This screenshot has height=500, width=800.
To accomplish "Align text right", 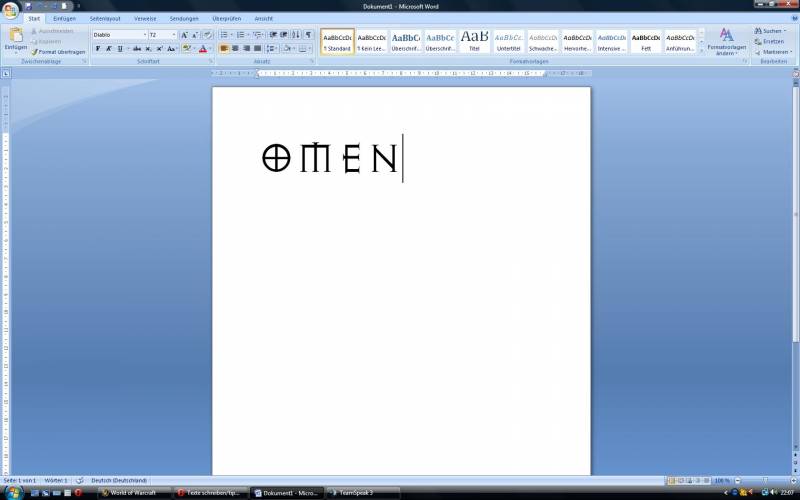I will point(246,48).
